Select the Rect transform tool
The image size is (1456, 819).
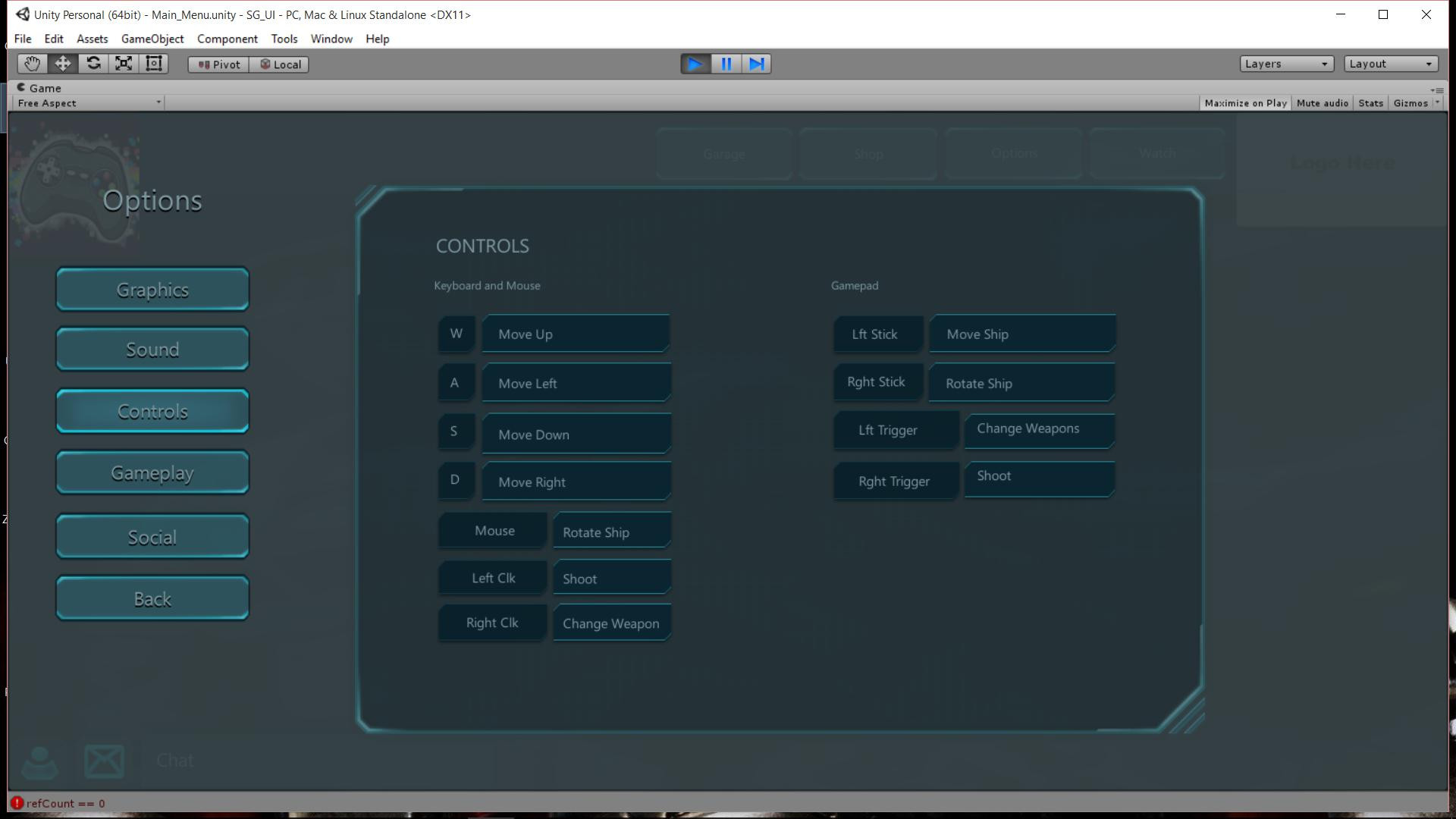(x=154, y=64)
